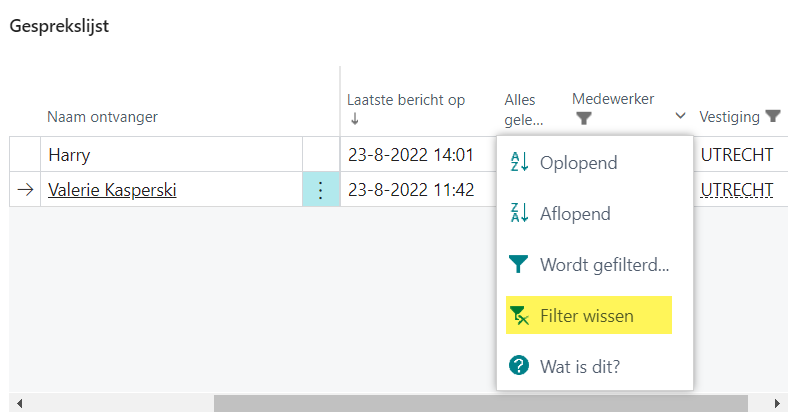Click the Vestiging column filter icon
Viewport: 789px width, 412px height.
(x=772, y=117)
